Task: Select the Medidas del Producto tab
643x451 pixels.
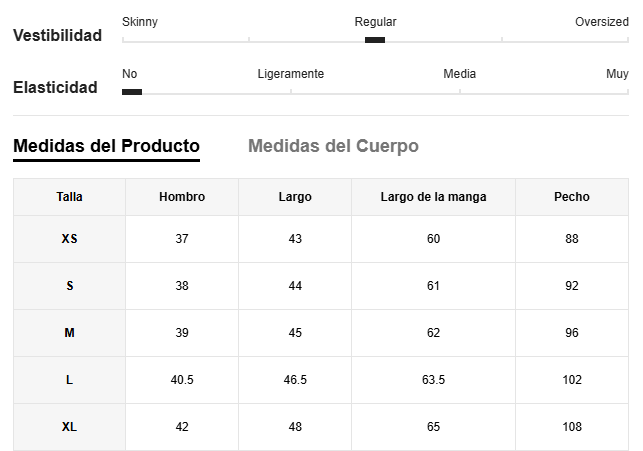Action: [x=107, y=146]
